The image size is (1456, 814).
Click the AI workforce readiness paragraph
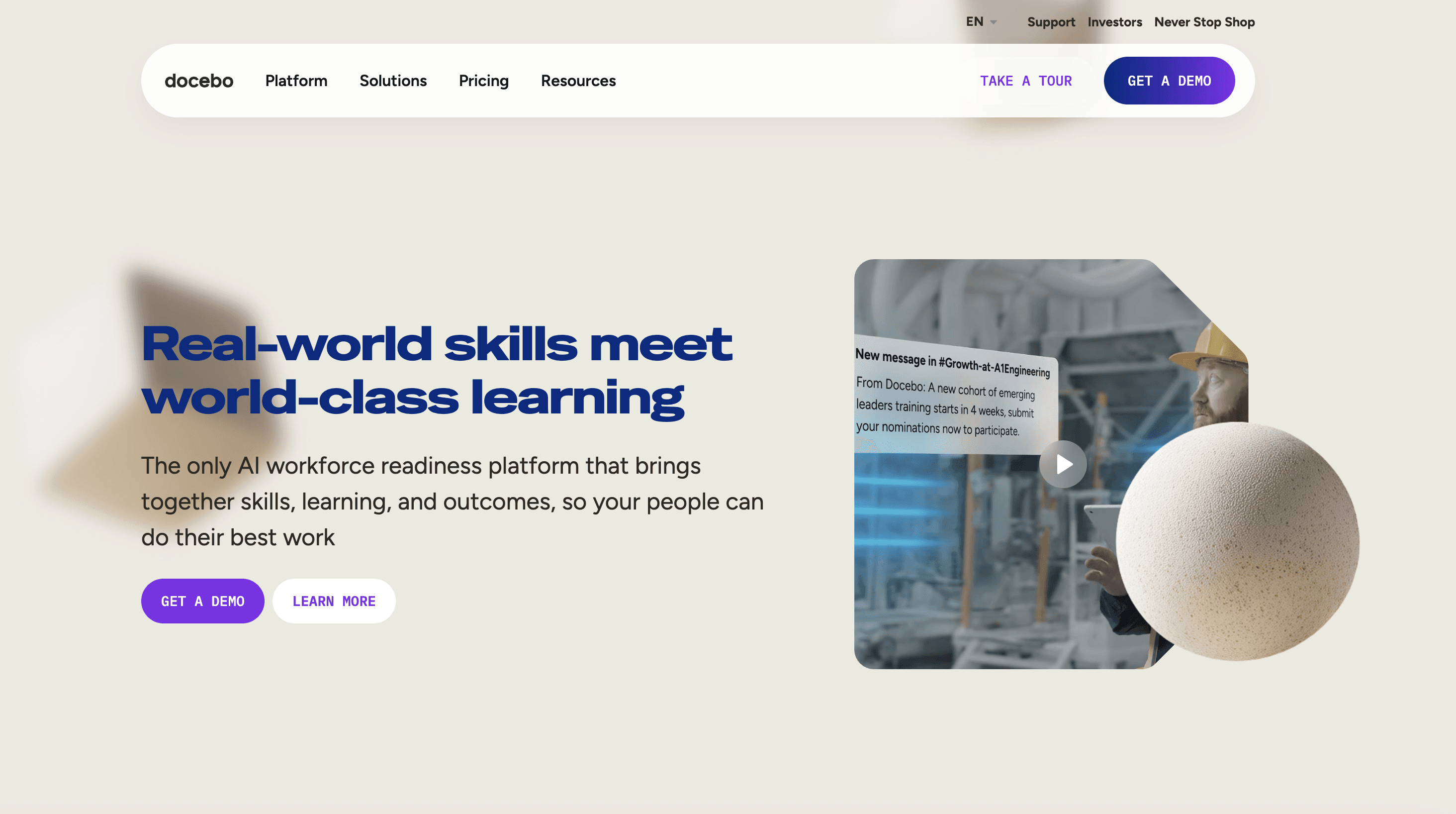(452, 501)
